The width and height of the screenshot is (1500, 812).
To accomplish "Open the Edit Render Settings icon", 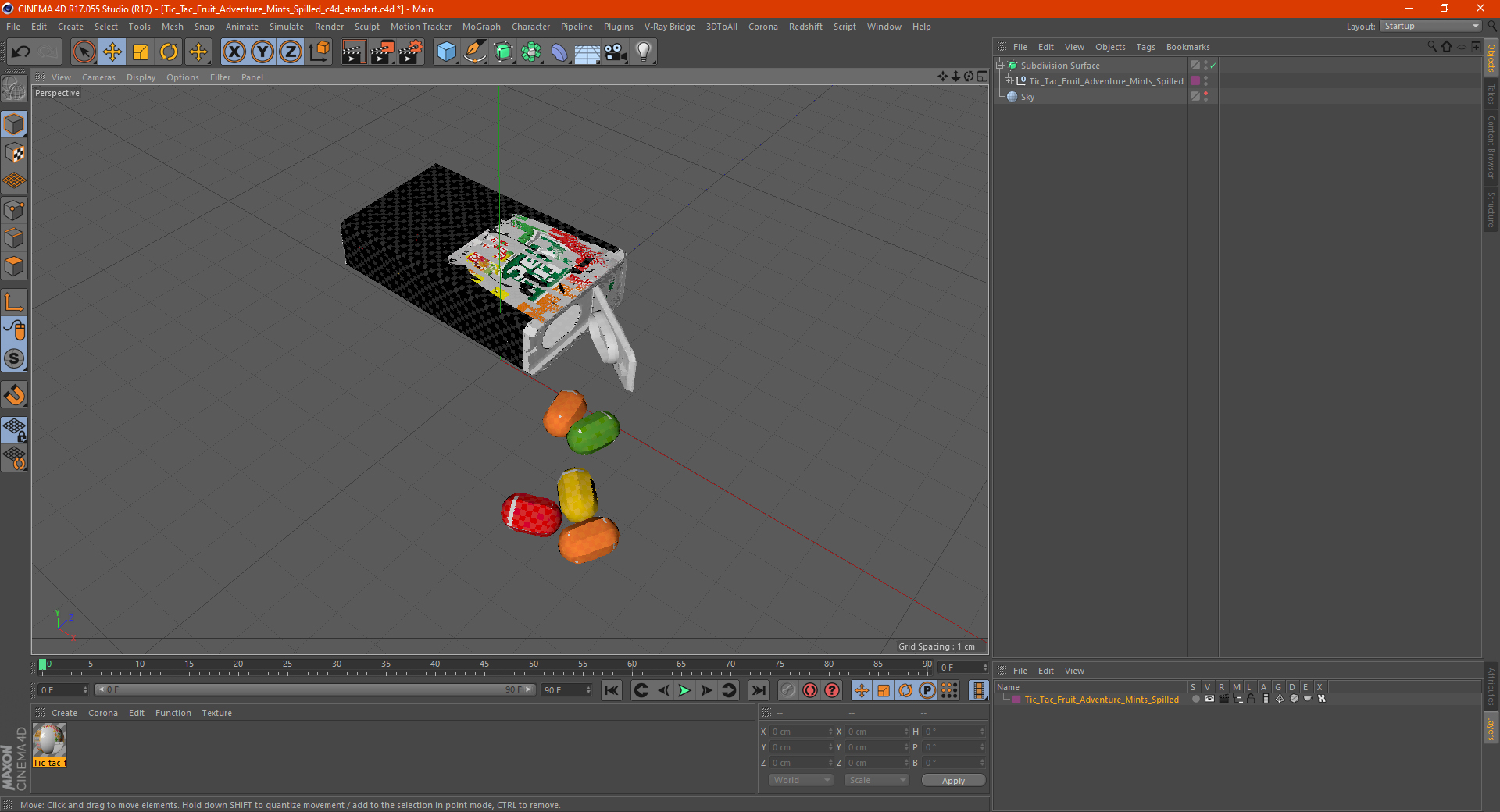I will click(x=411, y=52).
